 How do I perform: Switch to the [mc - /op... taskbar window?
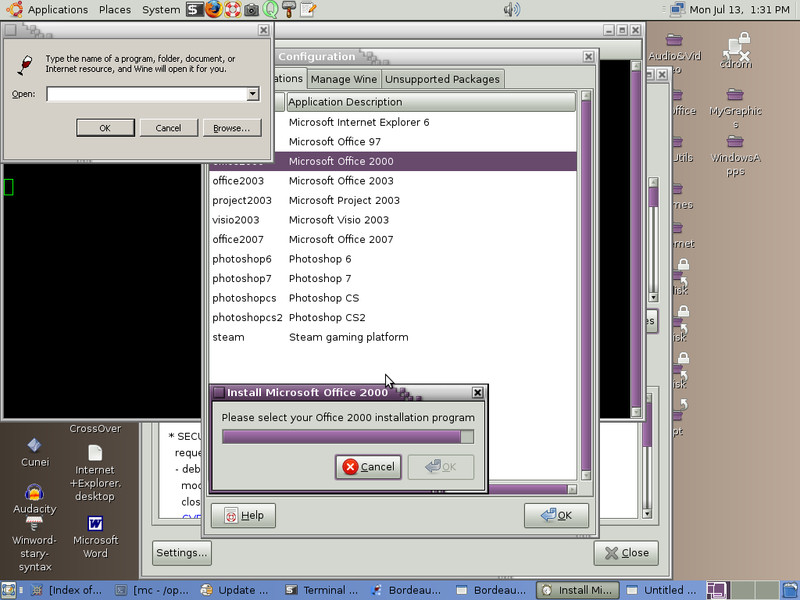click(x=152, y=590)
